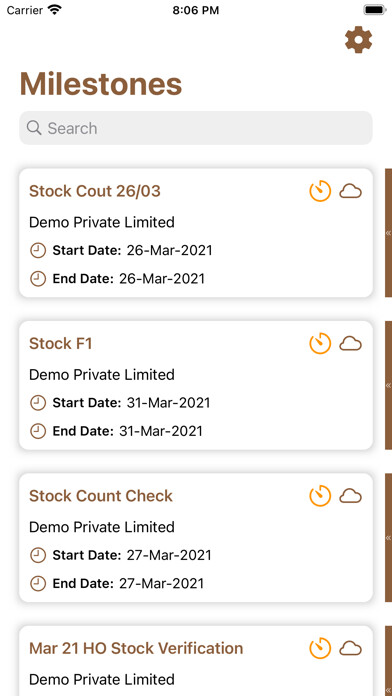This screenshot has width=392, height=696.
Task: Open settings with the gear icon
Action: click(358, 40)
